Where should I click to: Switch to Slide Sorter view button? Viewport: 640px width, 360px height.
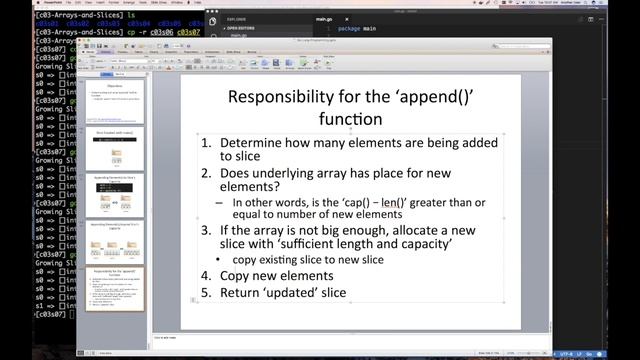pyautogui.click(x=87, y=353)
